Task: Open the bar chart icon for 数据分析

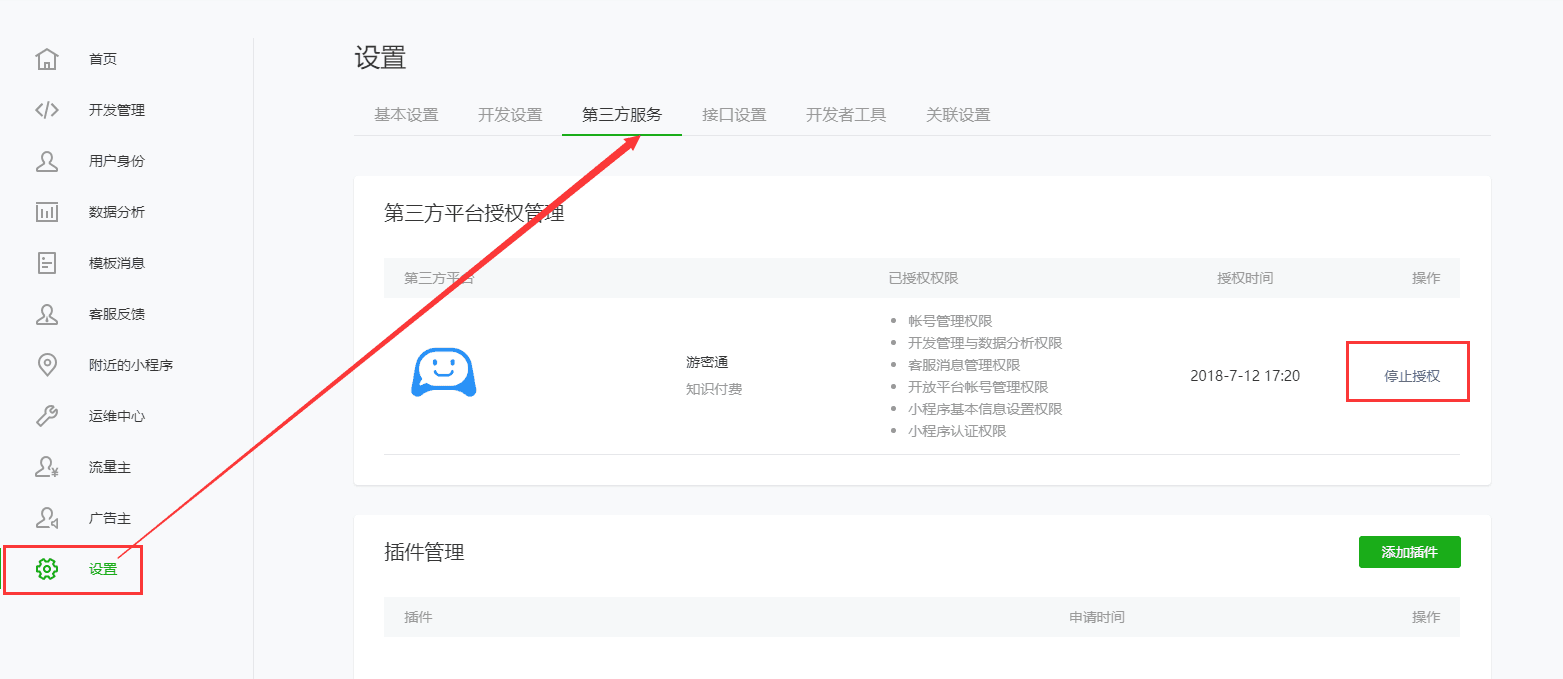Action: pos(47,212)
